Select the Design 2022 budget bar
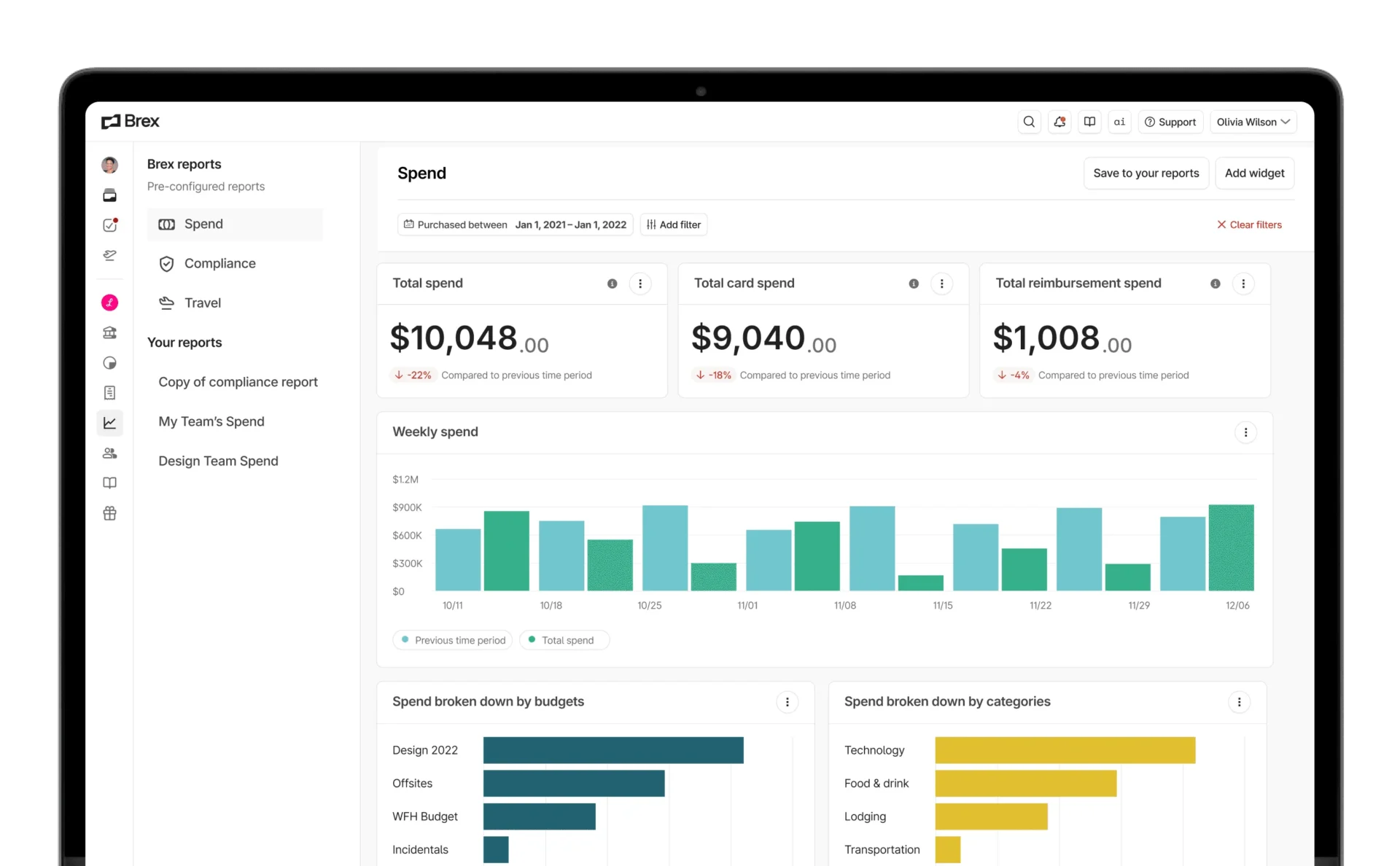1400x866 pixels. click(612, 749)
